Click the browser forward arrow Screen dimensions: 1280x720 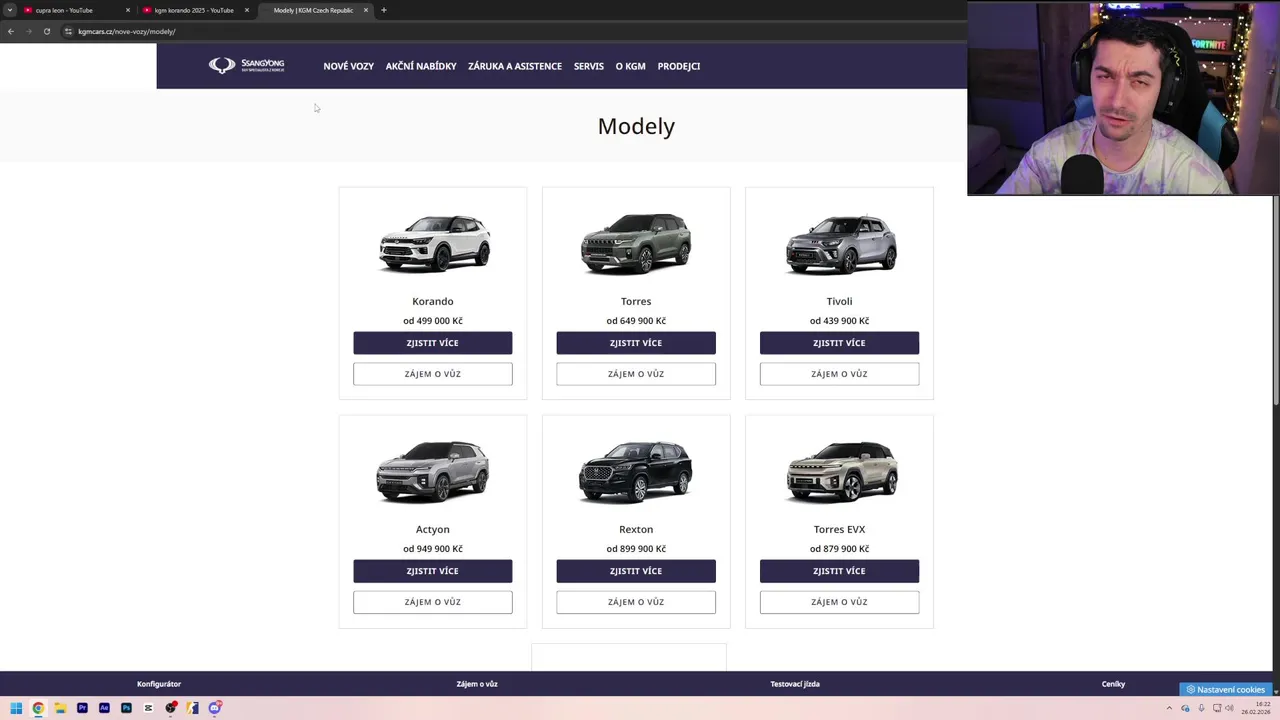click(x=28, y=31)
